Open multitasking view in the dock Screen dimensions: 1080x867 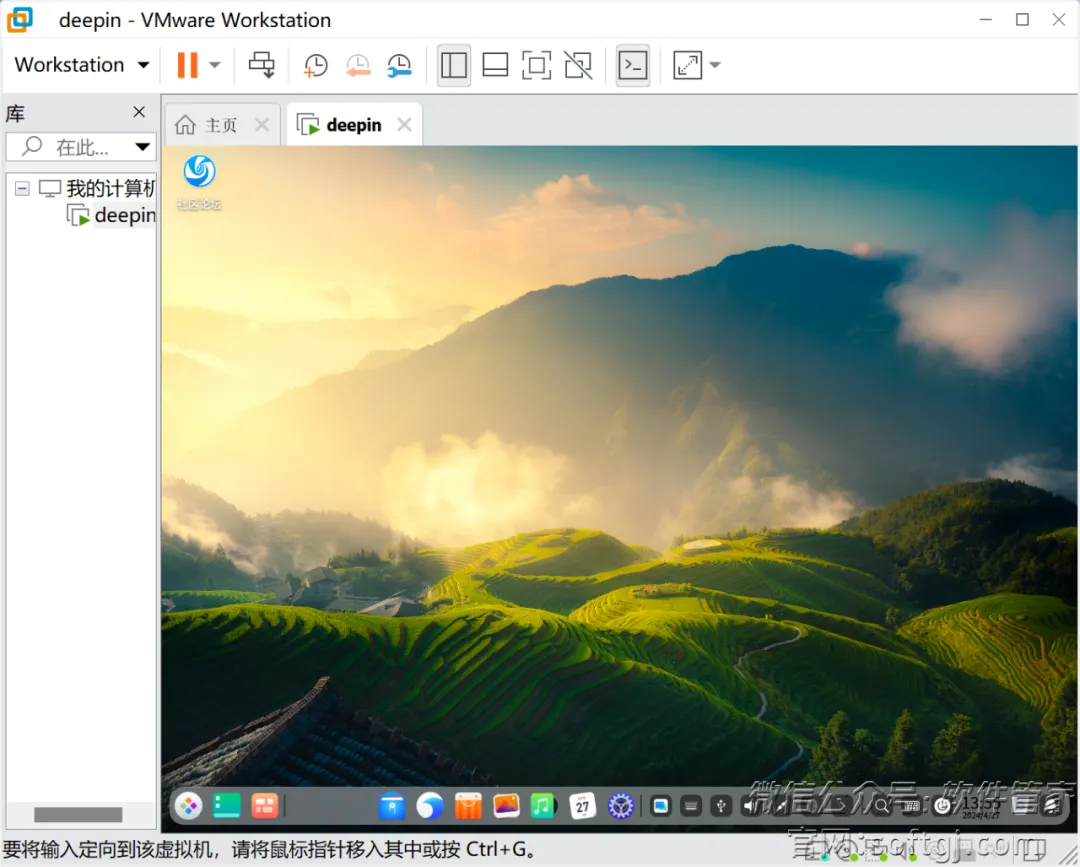pos(264,805)
